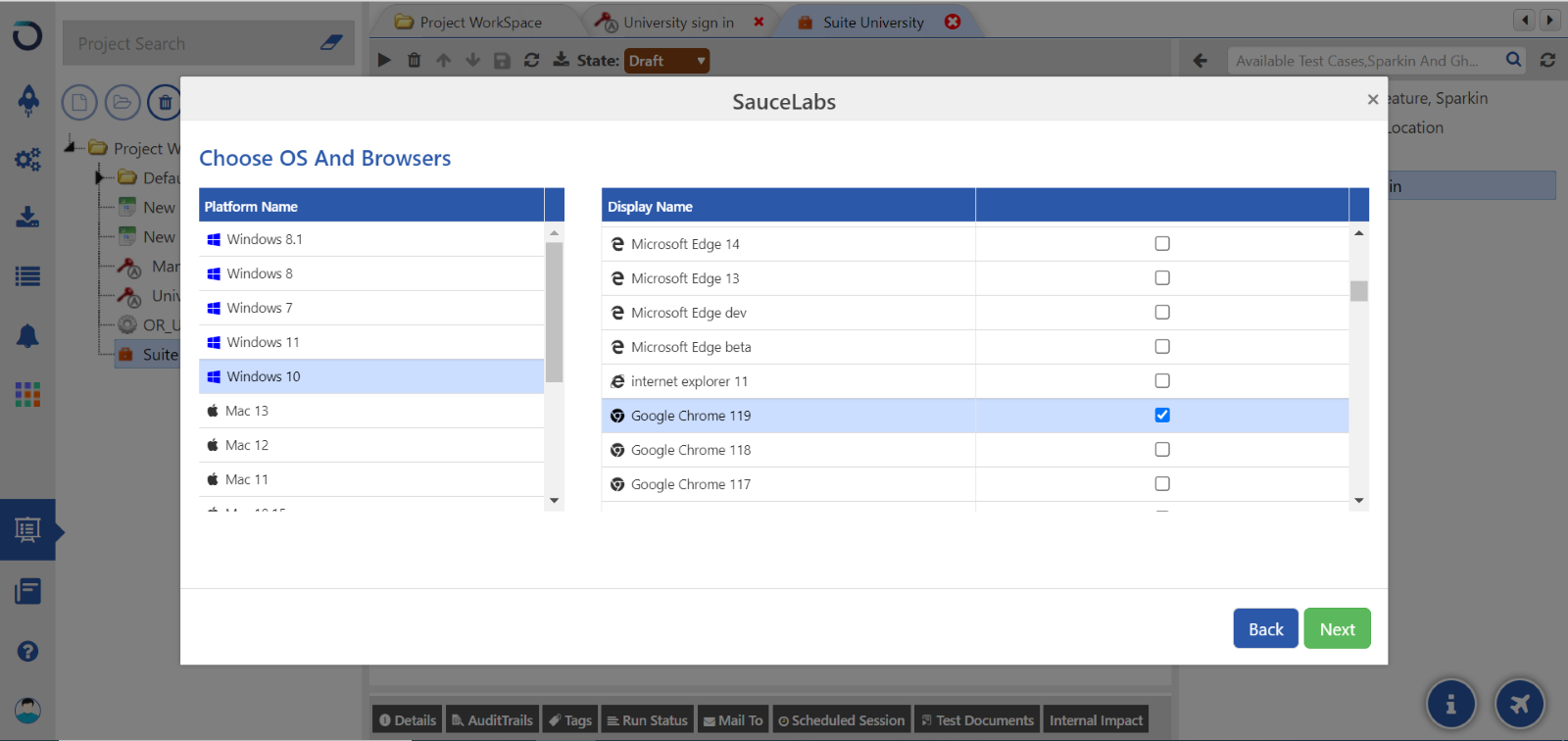Open the Mail To tab

pyautogui.click(x=733, y=720)
